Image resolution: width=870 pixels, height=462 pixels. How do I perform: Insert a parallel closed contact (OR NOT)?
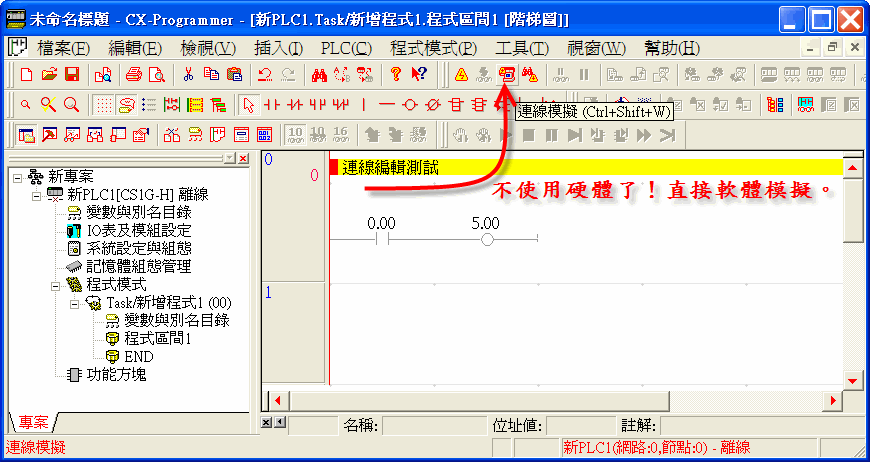pyautogui.click(x=341, y=104)
